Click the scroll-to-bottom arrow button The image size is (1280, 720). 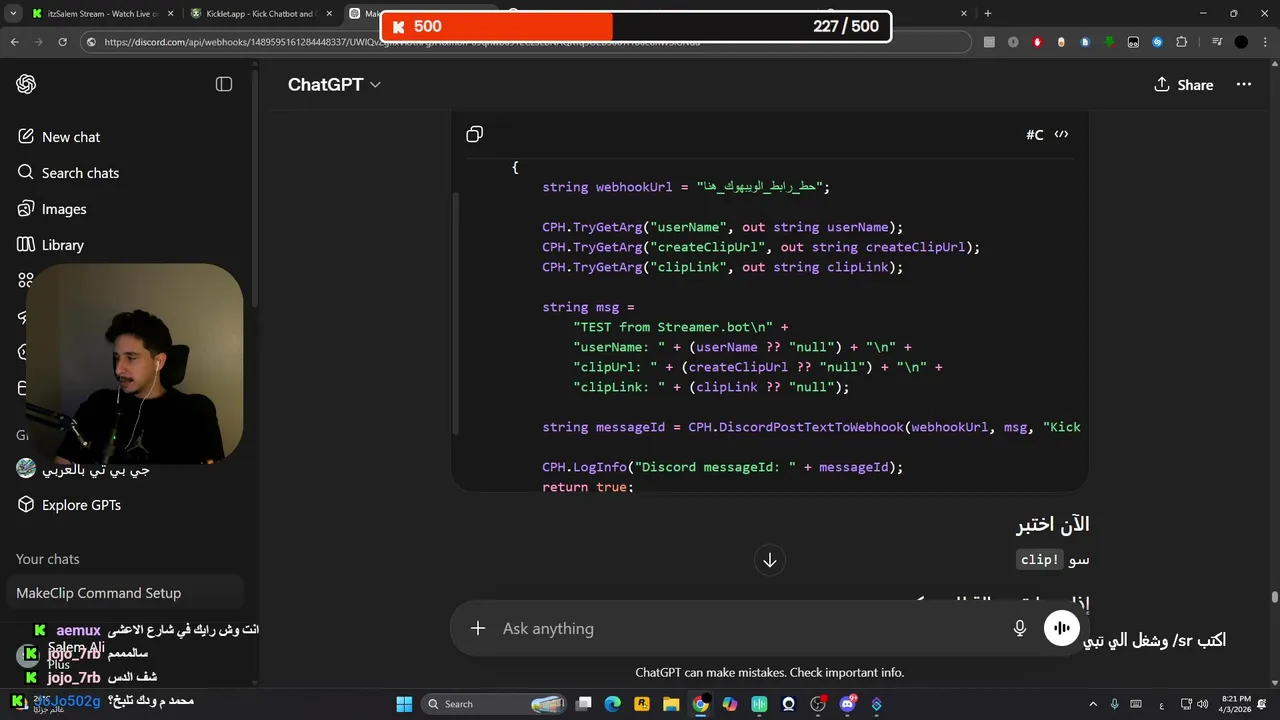tap(769, 560)
